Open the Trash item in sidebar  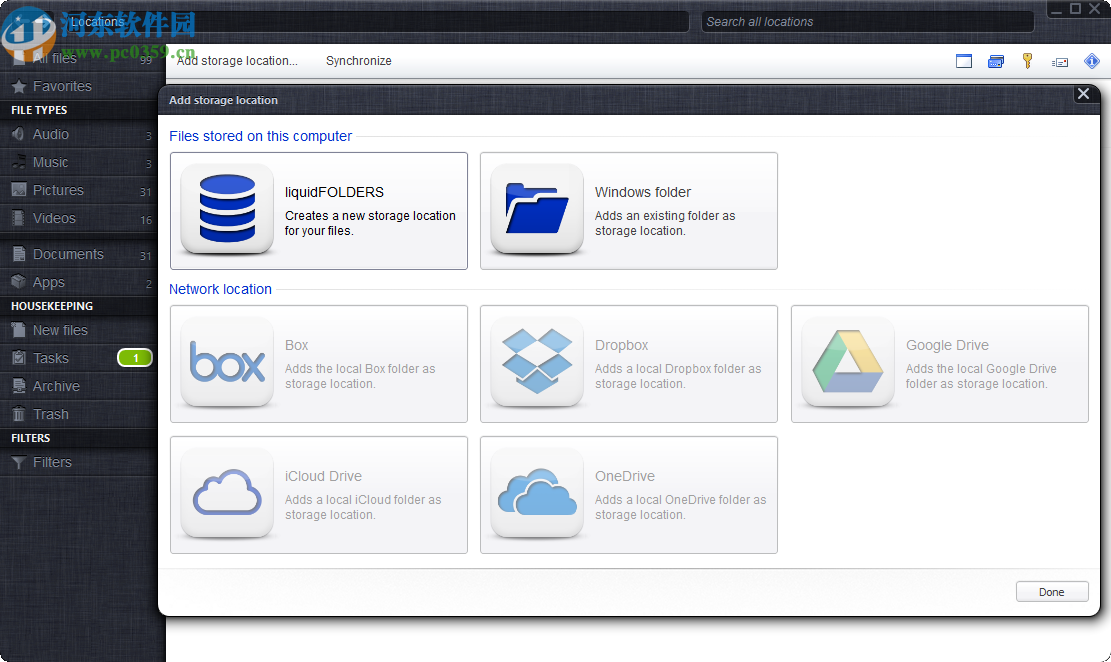[51, 414]
